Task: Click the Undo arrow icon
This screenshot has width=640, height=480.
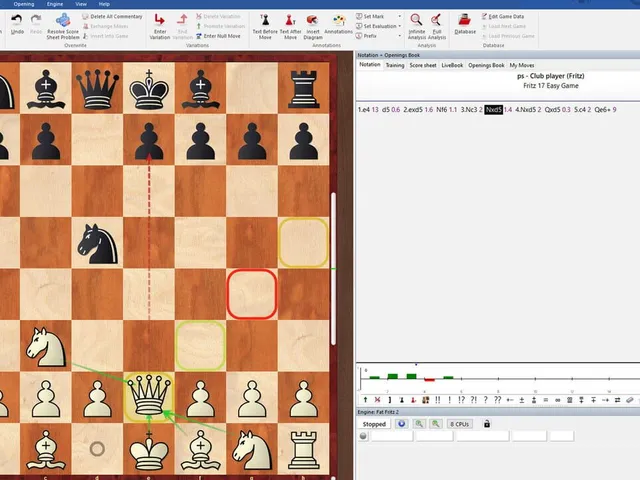Action: click(x=16, y=20)
